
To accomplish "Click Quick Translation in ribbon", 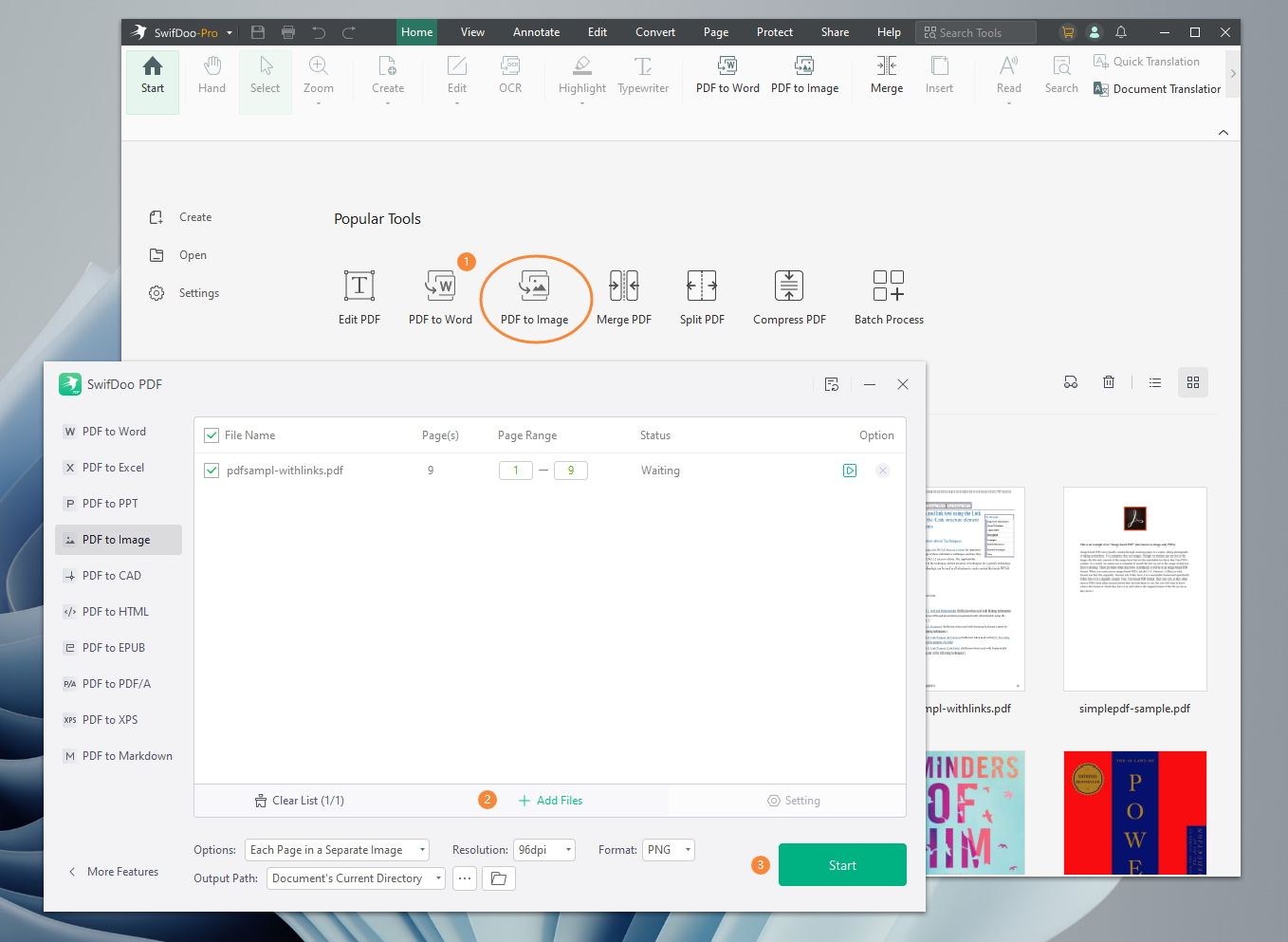I will point(1147,62).
